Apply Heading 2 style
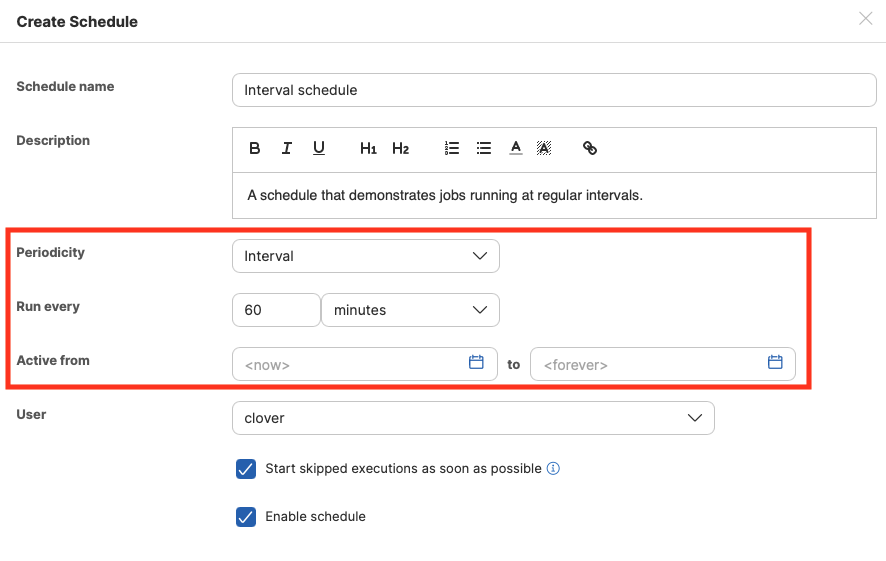The image size is (886, 561). [400, 148]
